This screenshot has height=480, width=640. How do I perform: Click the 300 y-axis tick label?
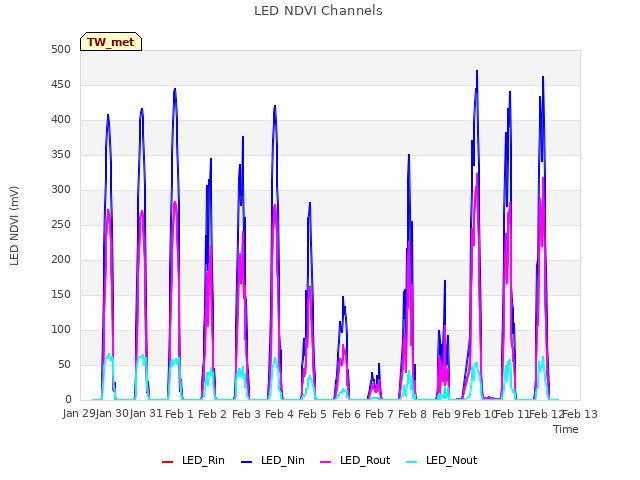point(61,190)
